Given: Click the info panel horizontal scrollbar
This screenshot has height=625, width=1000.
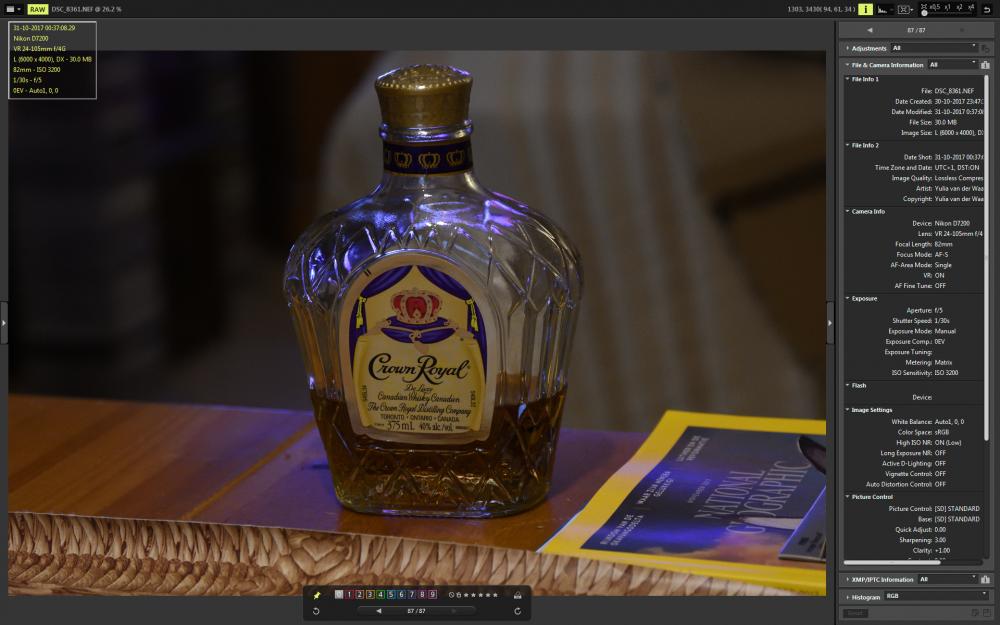Looking at the screenshot, I should (x=892, y=562).
